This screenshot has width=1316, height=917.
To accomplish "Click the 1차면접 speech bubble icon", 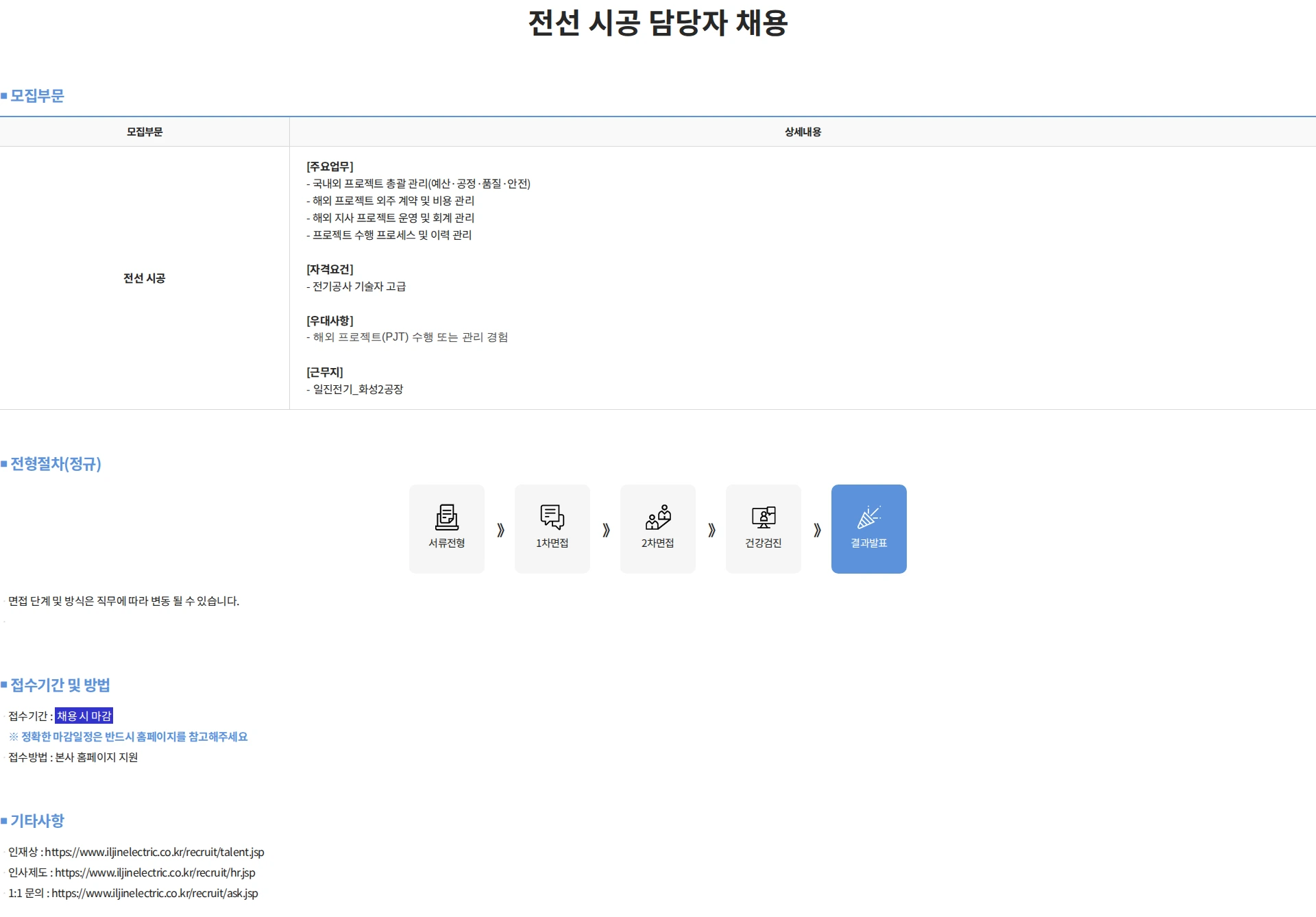I will coord(552,517).
